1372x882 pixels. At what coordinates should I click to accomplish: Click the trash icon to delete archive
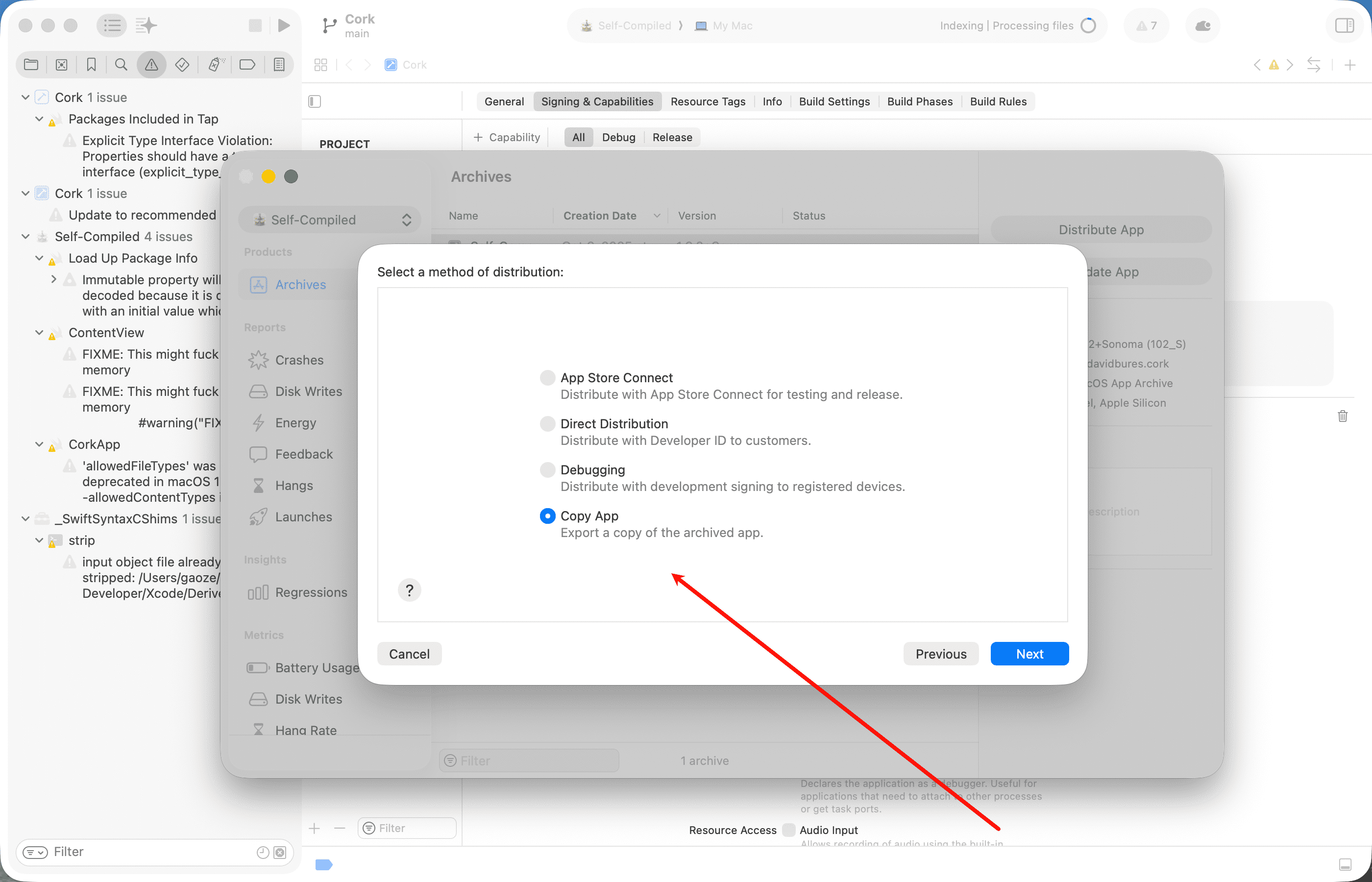pos(1342,416)
